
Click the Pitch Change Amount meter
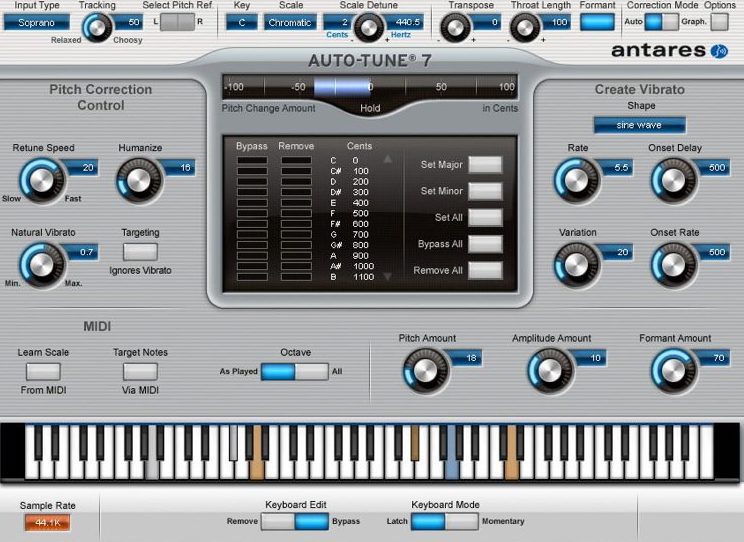(x=370, y=87)
